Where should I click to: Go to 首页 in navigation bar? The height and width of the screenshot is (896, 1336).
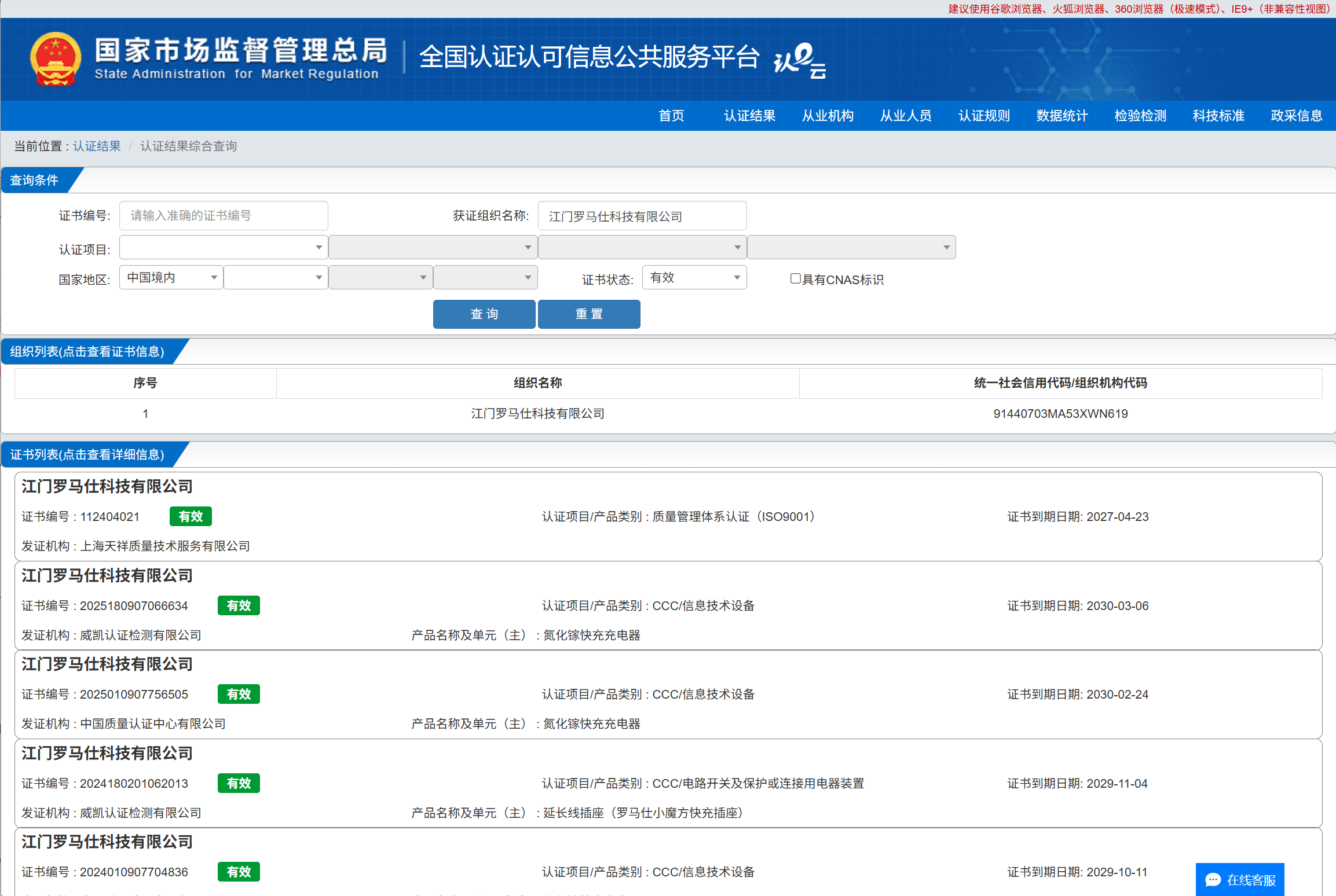[671, 116]
